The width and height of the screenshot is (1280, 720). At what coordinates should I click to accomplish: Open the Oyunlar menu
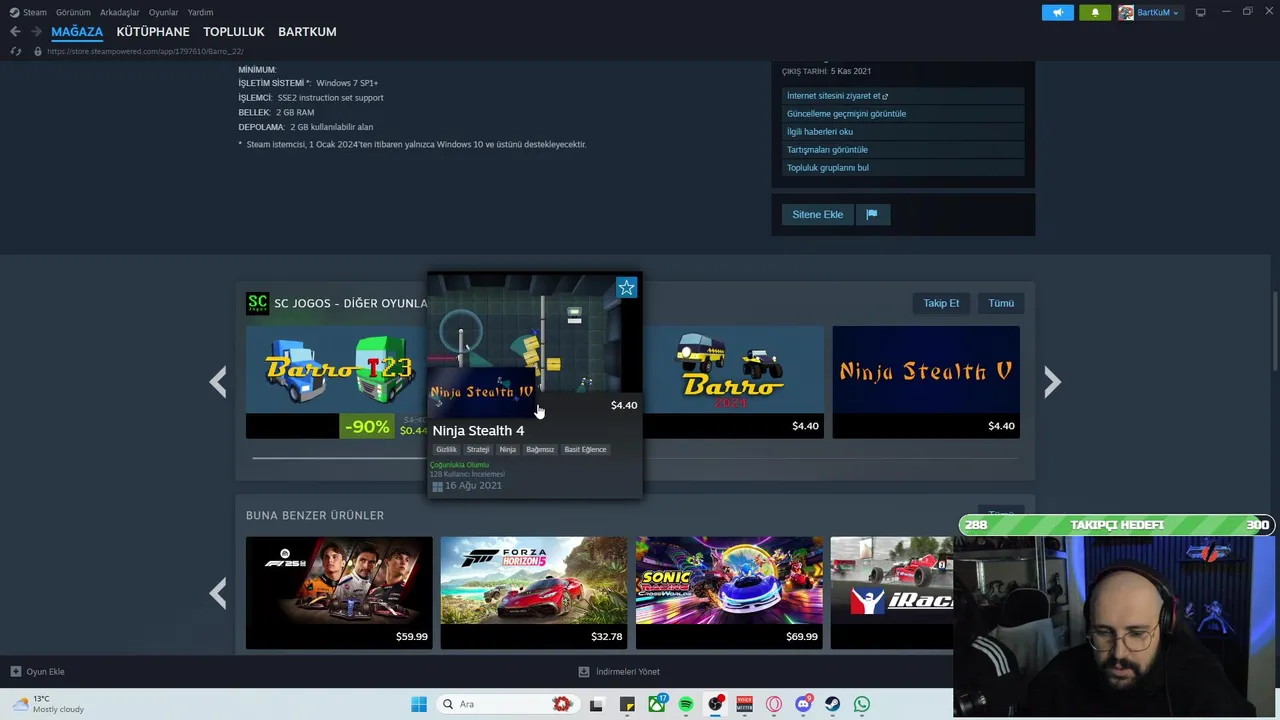click(x=163, y=12)
